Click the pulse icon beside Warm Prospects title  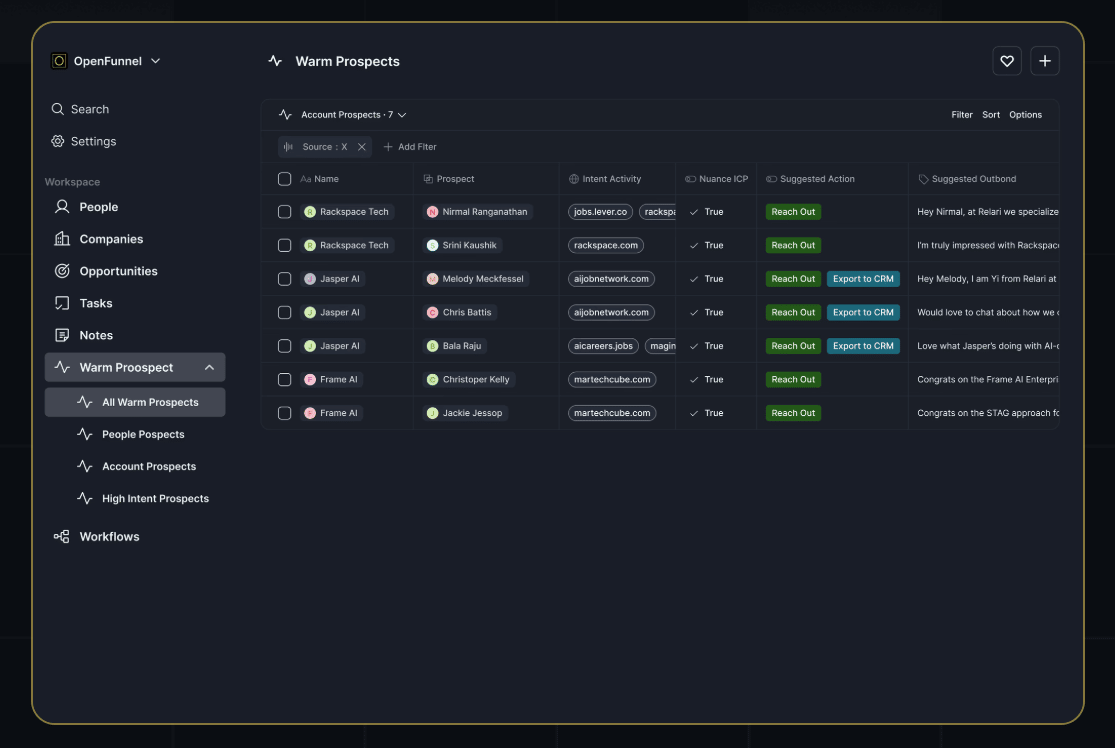tap(275, 61)
